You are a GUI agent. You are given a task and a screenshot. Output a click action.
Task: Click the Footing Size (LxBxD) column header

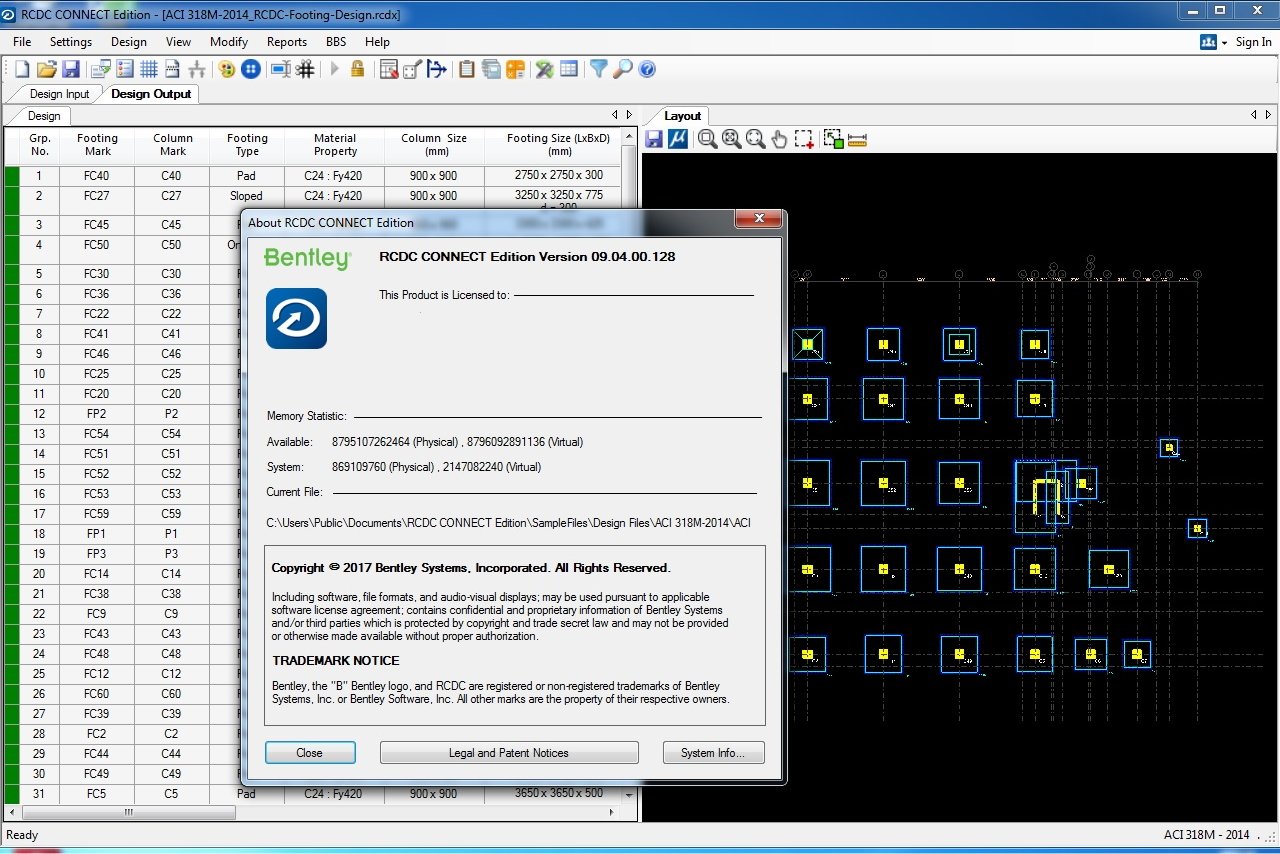pyautogui.click(x=559, y=145)
